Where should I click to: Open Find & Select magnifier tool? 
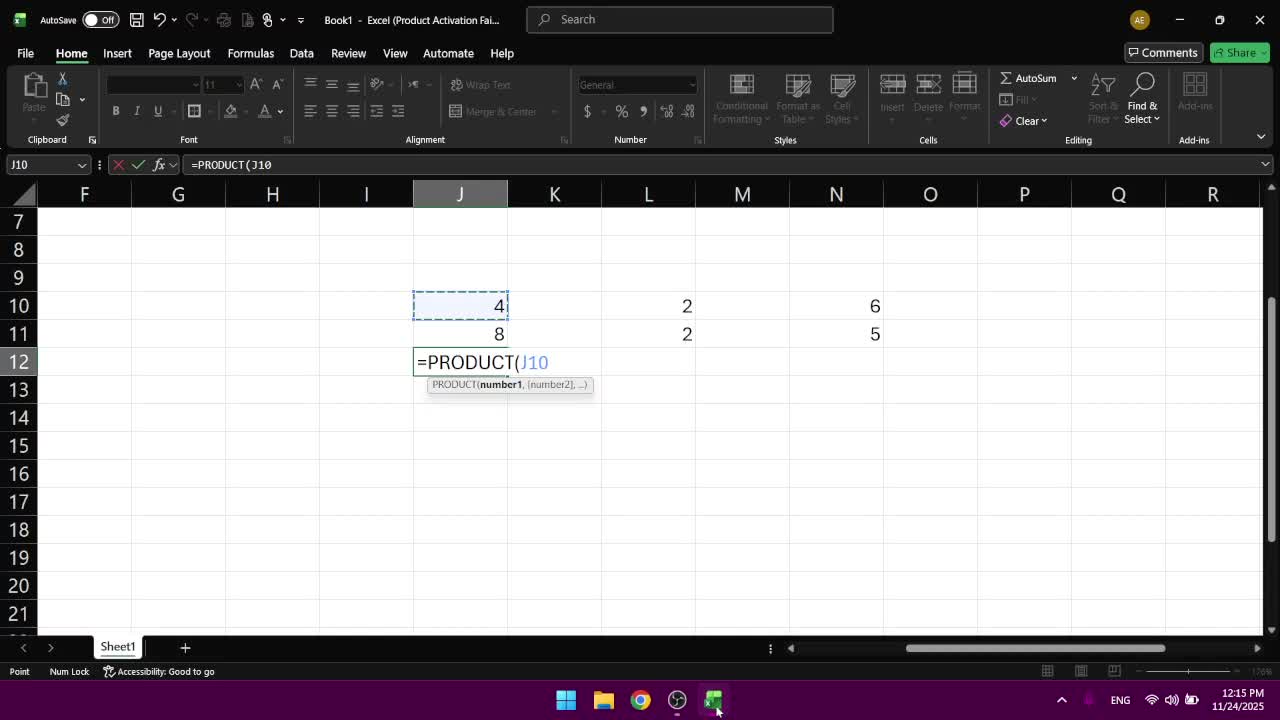[1141, 98]
